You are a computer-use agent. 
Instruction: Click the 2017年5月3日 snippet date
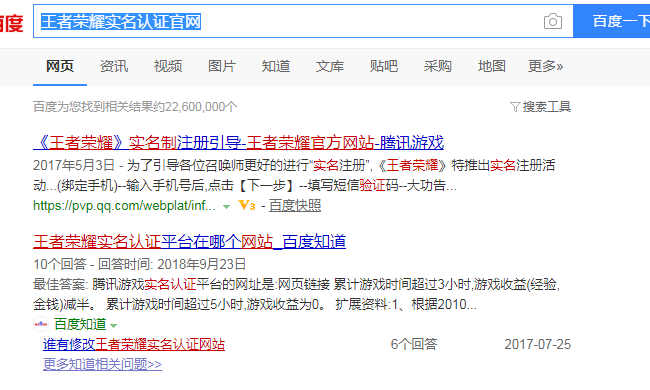[x=74, y=165]
